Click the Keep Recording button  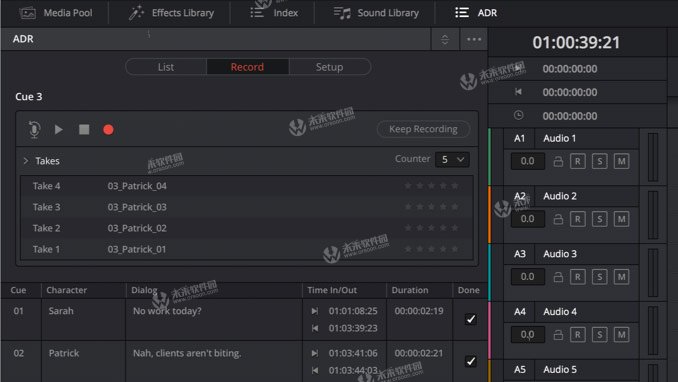click(x=423, y=129)
